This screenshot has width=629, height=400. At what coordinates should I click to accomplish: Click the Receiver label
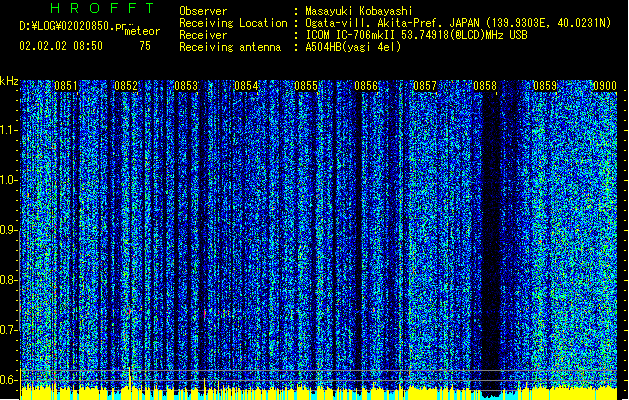click(x=203, y=35)
